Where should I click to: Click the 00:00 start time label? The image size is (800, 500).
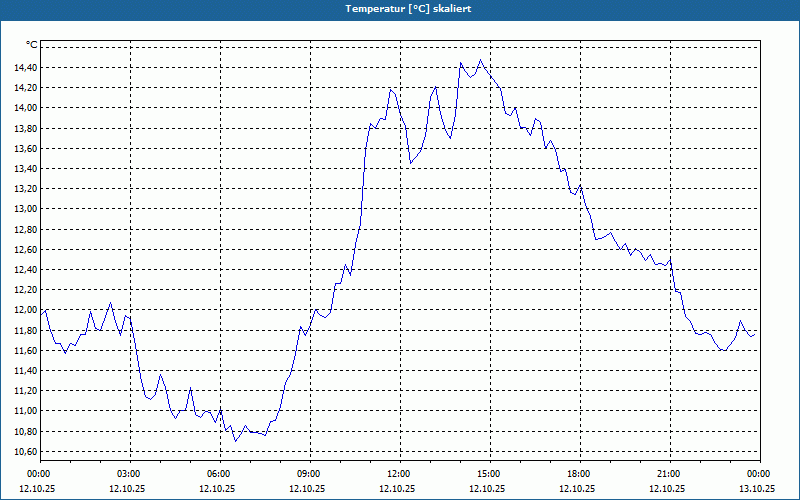(x=37, y=474)
